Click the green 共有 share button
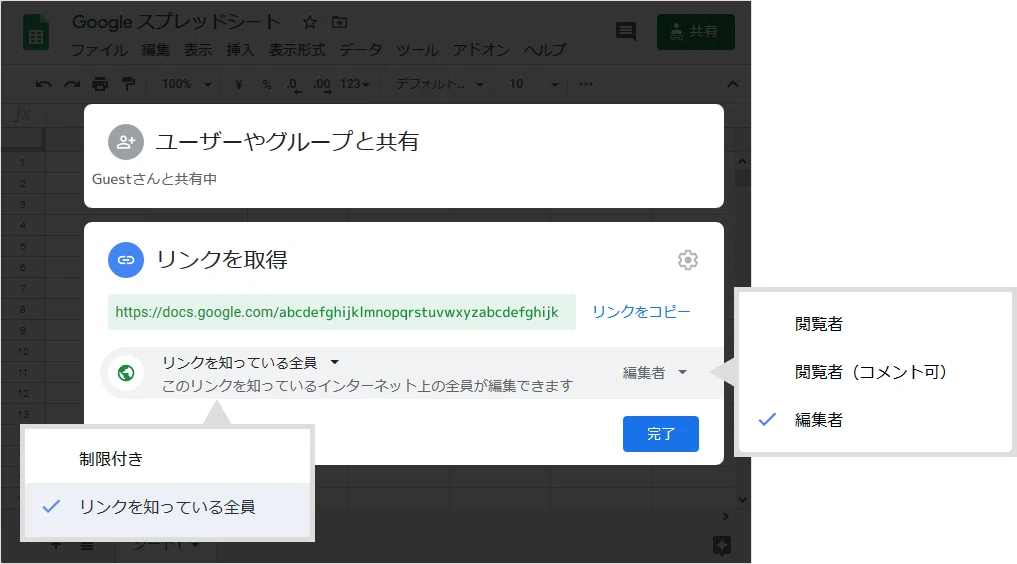 click(x=695, y=32)
